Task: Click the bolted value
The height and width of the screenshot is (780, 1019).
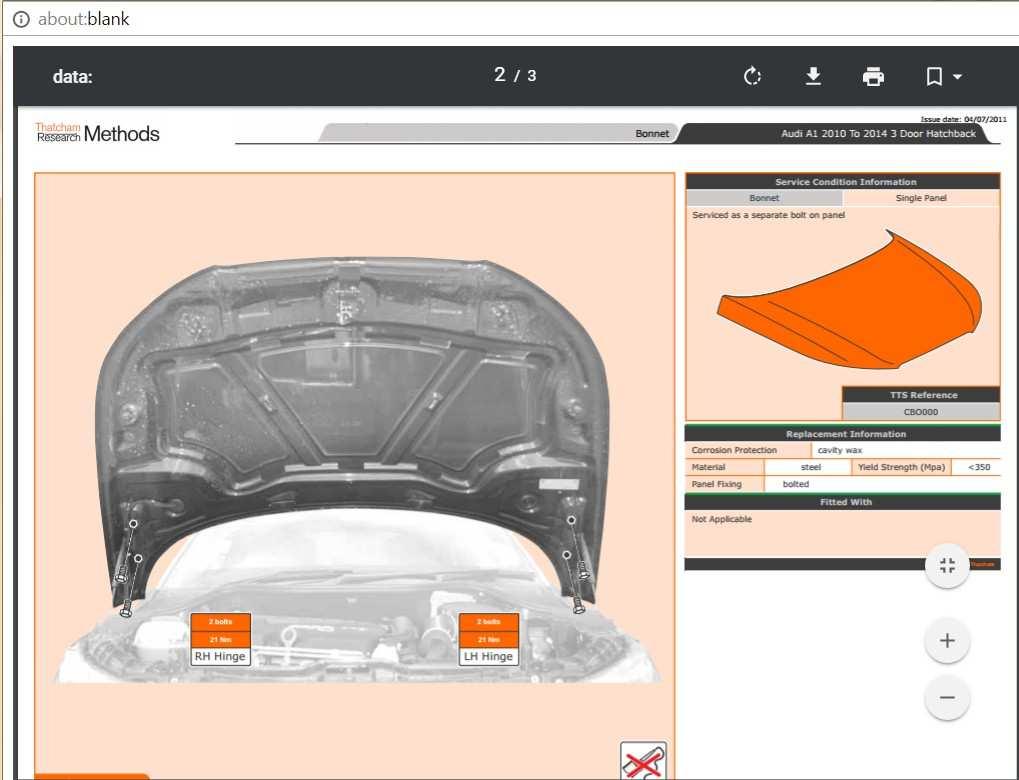Action: tap(795, 484)
